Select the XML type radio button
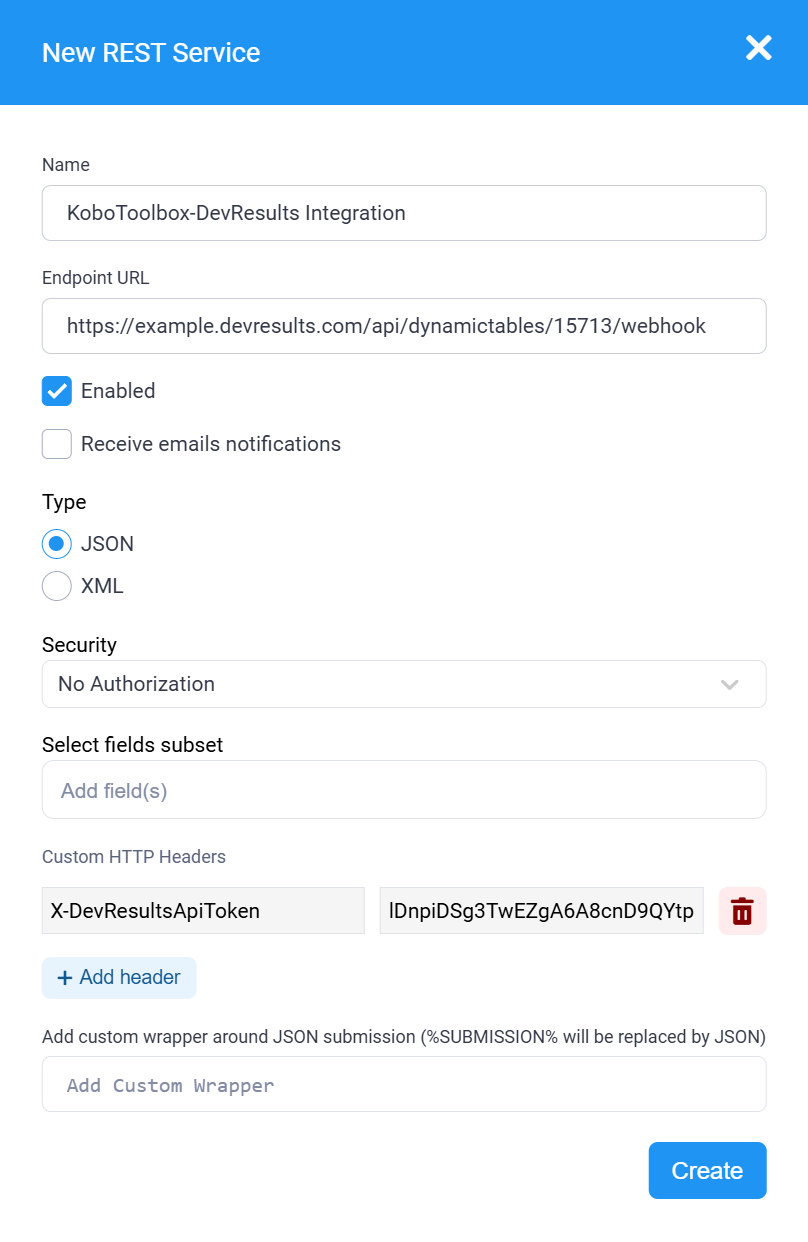 [x=57, y=586]
